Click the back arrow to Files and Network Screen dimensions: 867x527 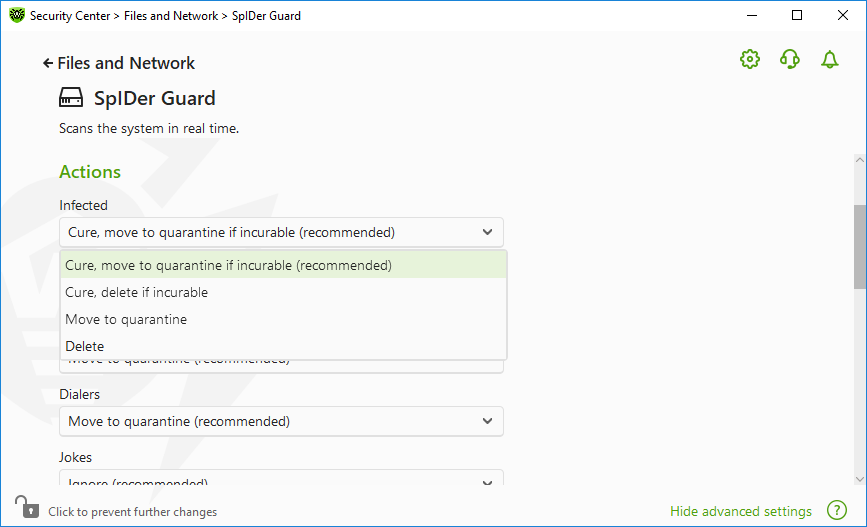[48, 64]
